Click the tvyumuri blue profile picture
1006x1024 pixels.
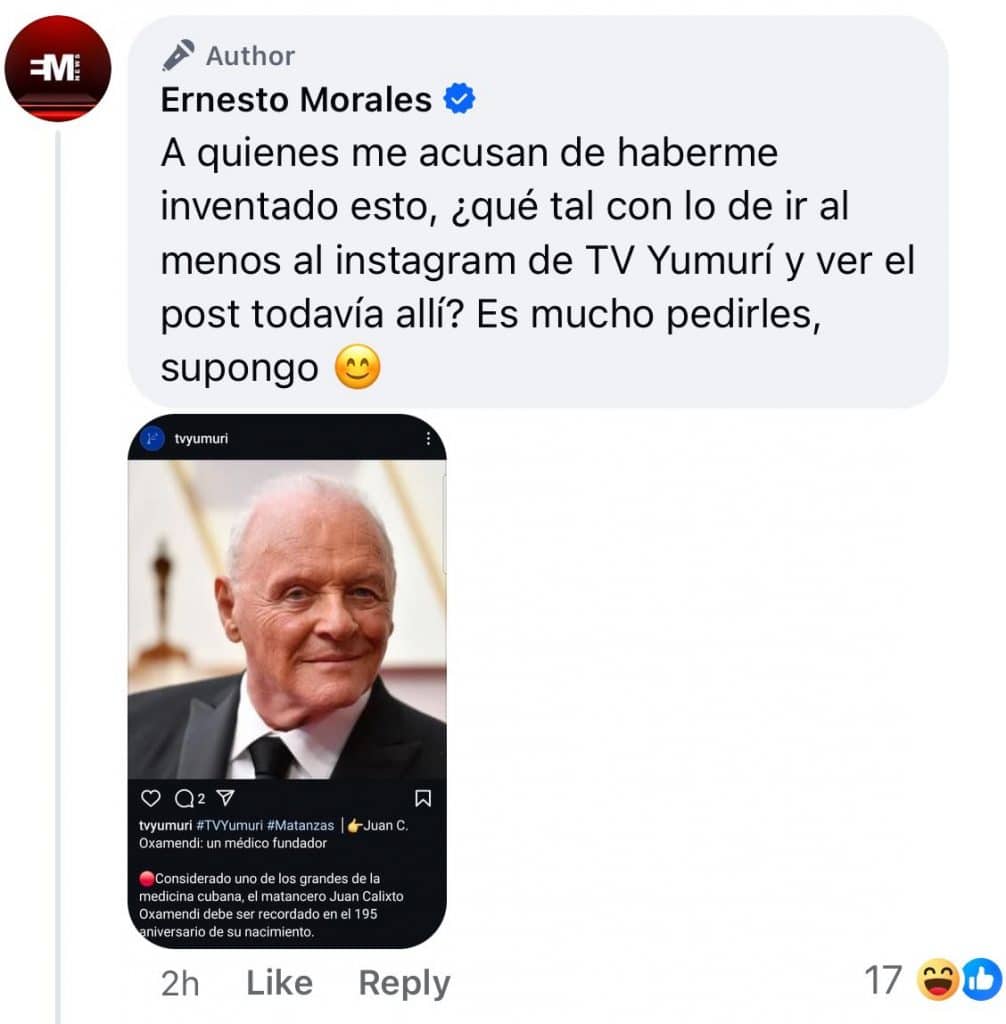coord(152,438)
